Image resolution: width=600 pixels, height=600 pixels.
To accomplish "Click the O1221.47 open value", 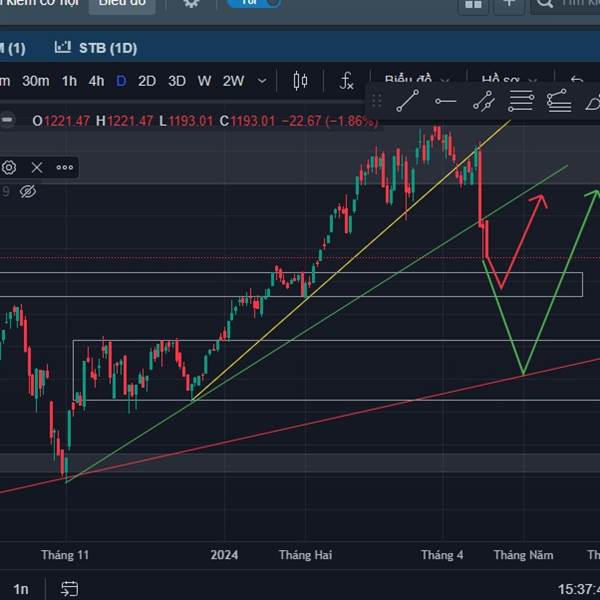I will (61, 121).
